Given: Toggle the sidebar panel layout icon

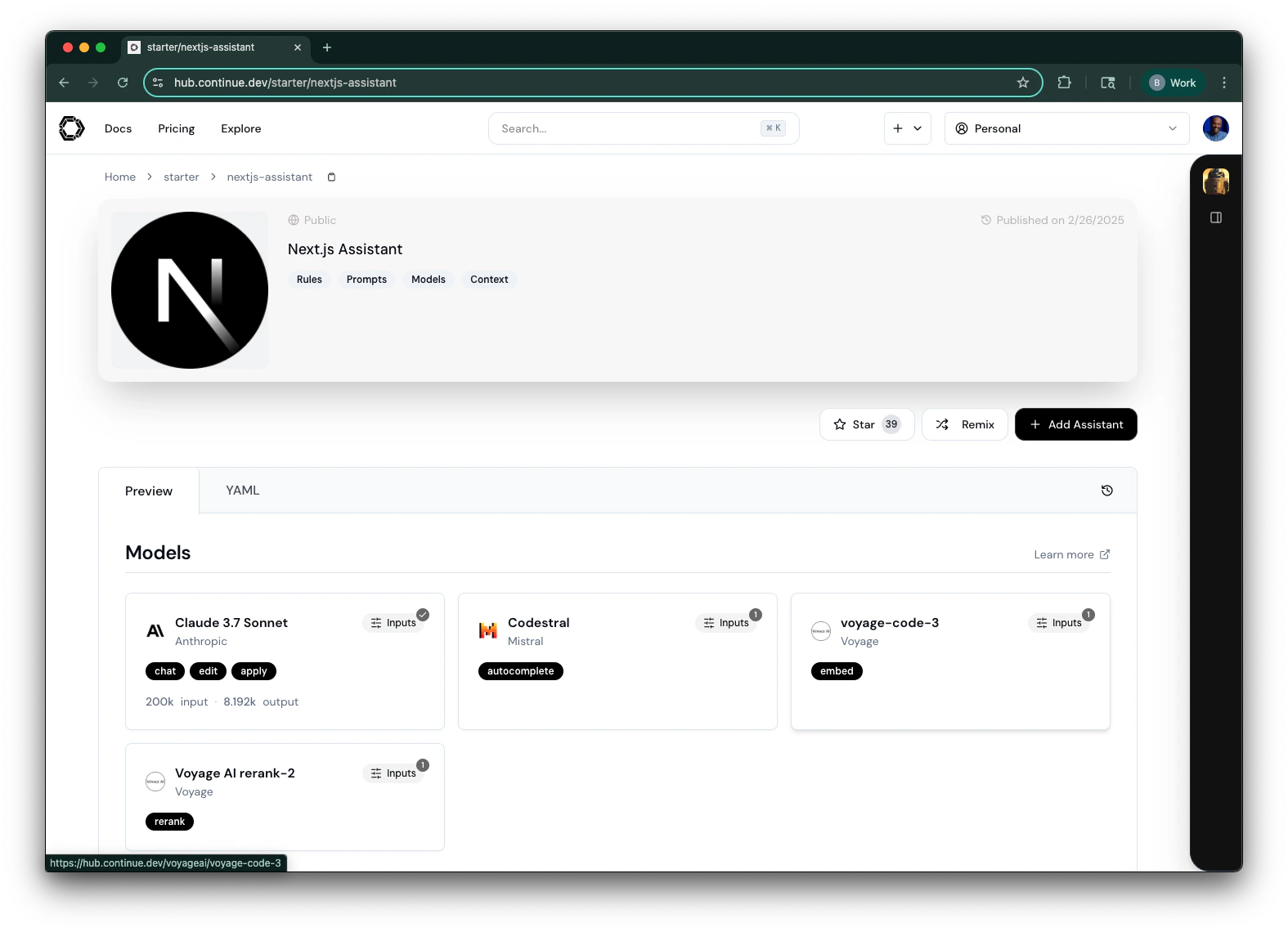Looking at the screenshot, I should pyautogui.click(x=1216, y=217).
